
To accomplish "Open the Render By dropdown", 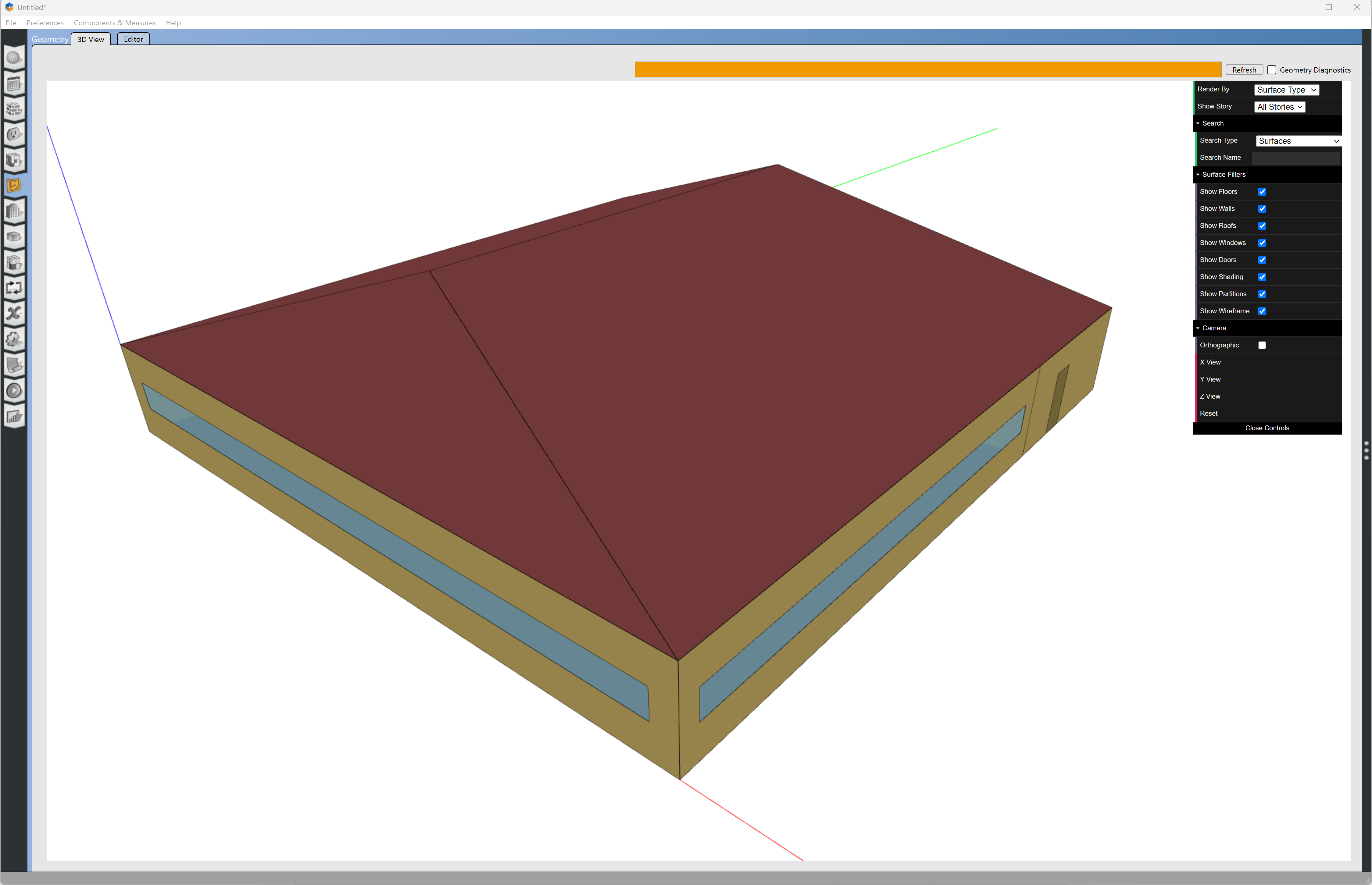I will (x=1286, y=90).
